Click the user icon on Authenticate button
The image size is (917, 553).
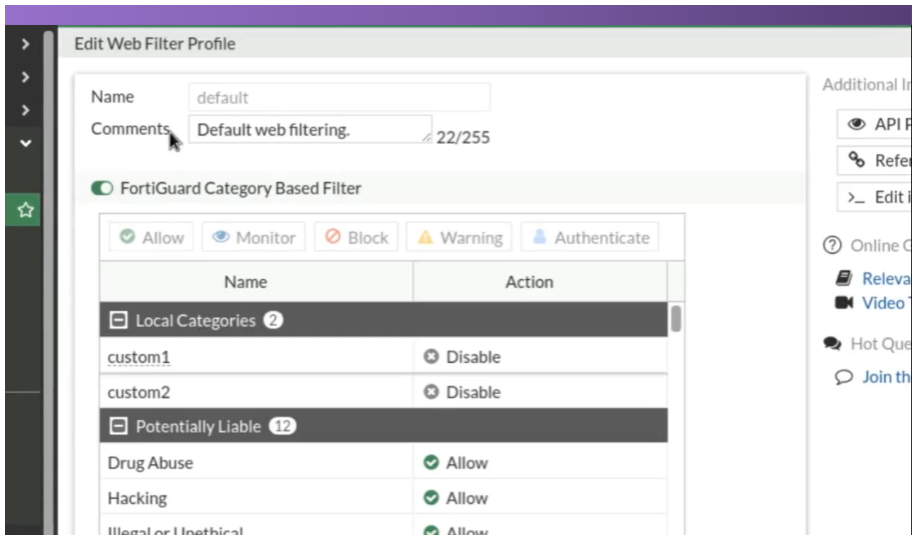[x=540, y=236]
